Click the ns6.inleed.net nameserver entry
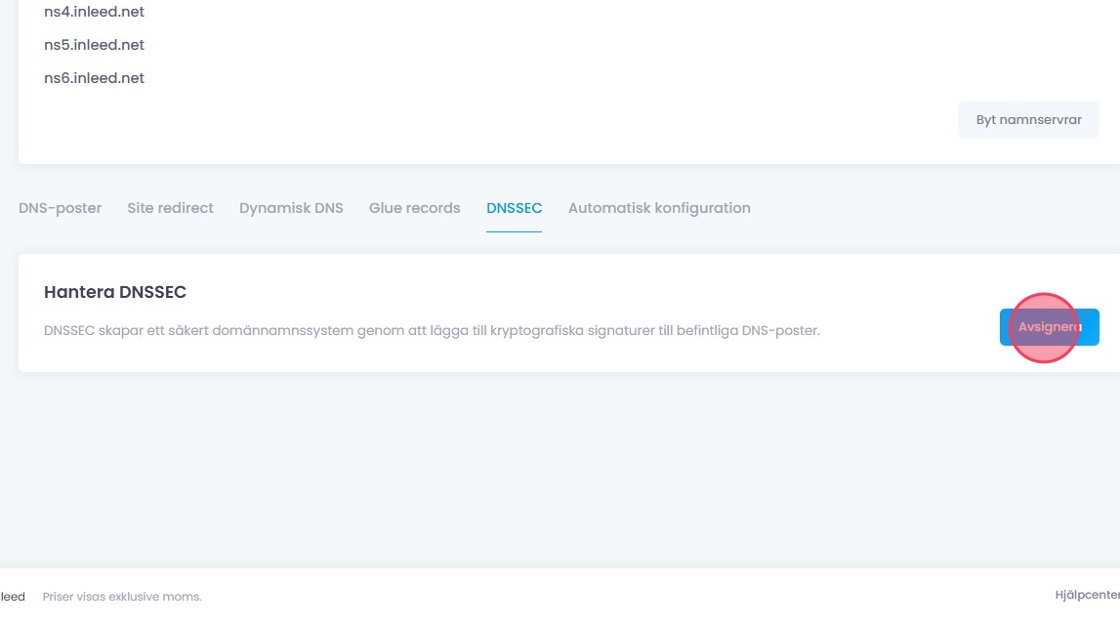The width and height of the screenshot is (1120, 626). [94, 78]
